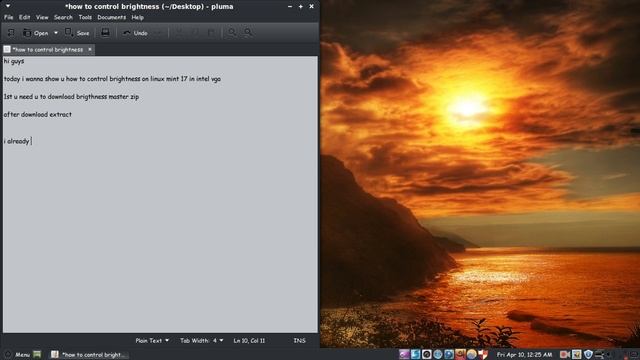This screenshot has width=640, height=360.
Task: Select the pluma window entry in the taskbar
Action: (89, 355)
